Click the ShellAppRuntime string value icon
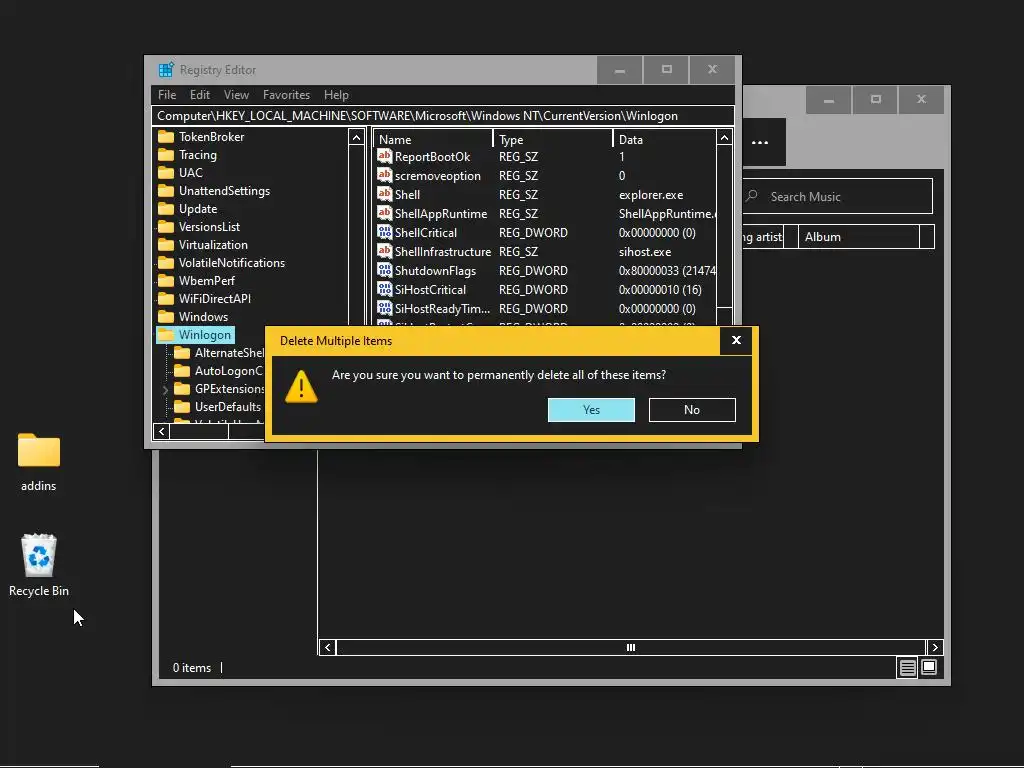 pyautogui.click(x=385, y=213)
